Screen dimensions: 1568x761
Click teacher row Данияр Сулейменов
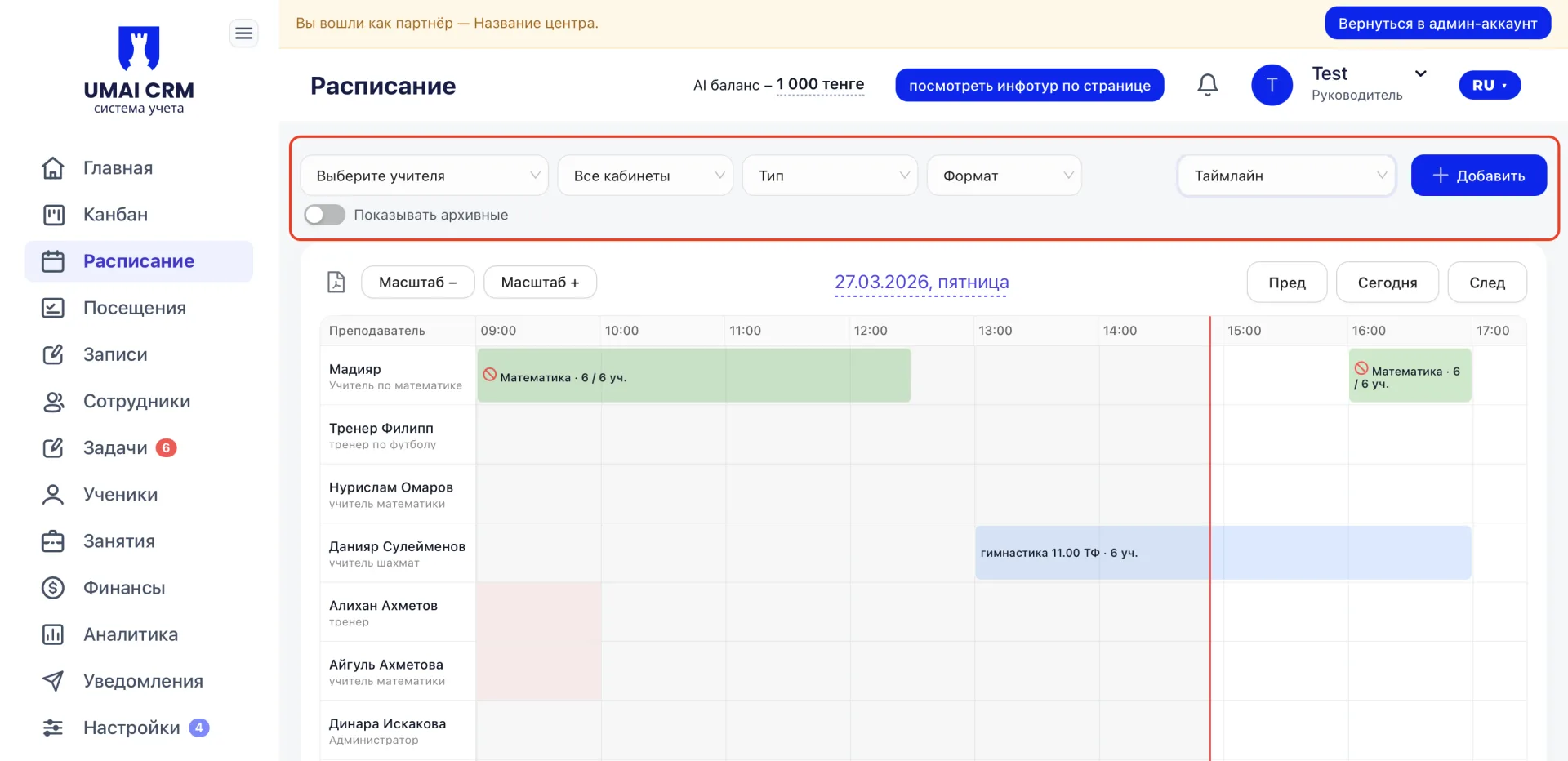click(398, 553)
